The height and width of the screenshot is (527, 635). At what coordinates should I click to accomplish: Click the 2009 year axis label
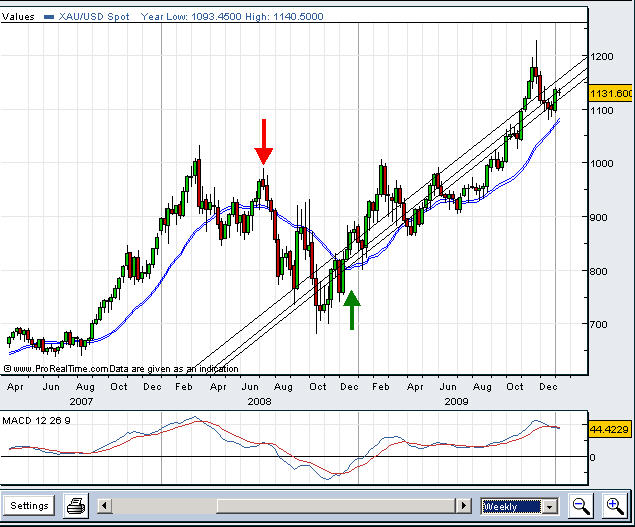point(456,401)
